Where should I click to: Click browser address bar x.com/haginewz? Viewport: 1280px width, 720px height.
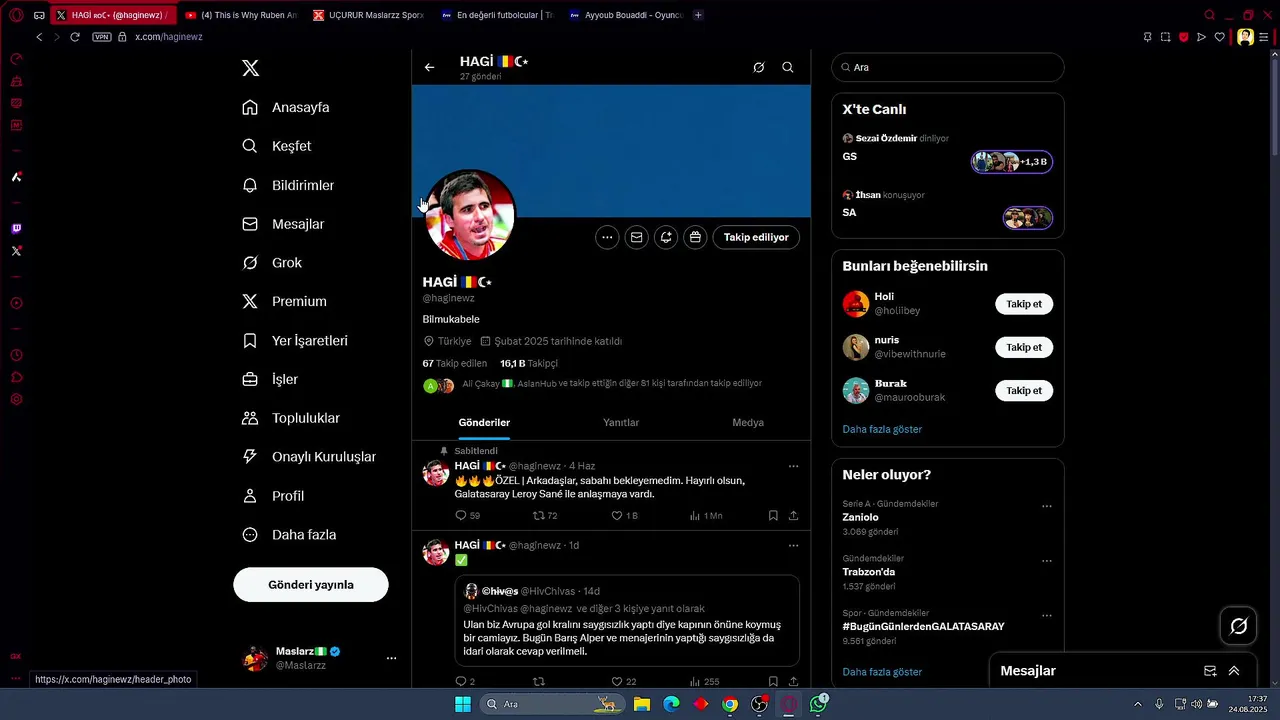pos(169,37)
